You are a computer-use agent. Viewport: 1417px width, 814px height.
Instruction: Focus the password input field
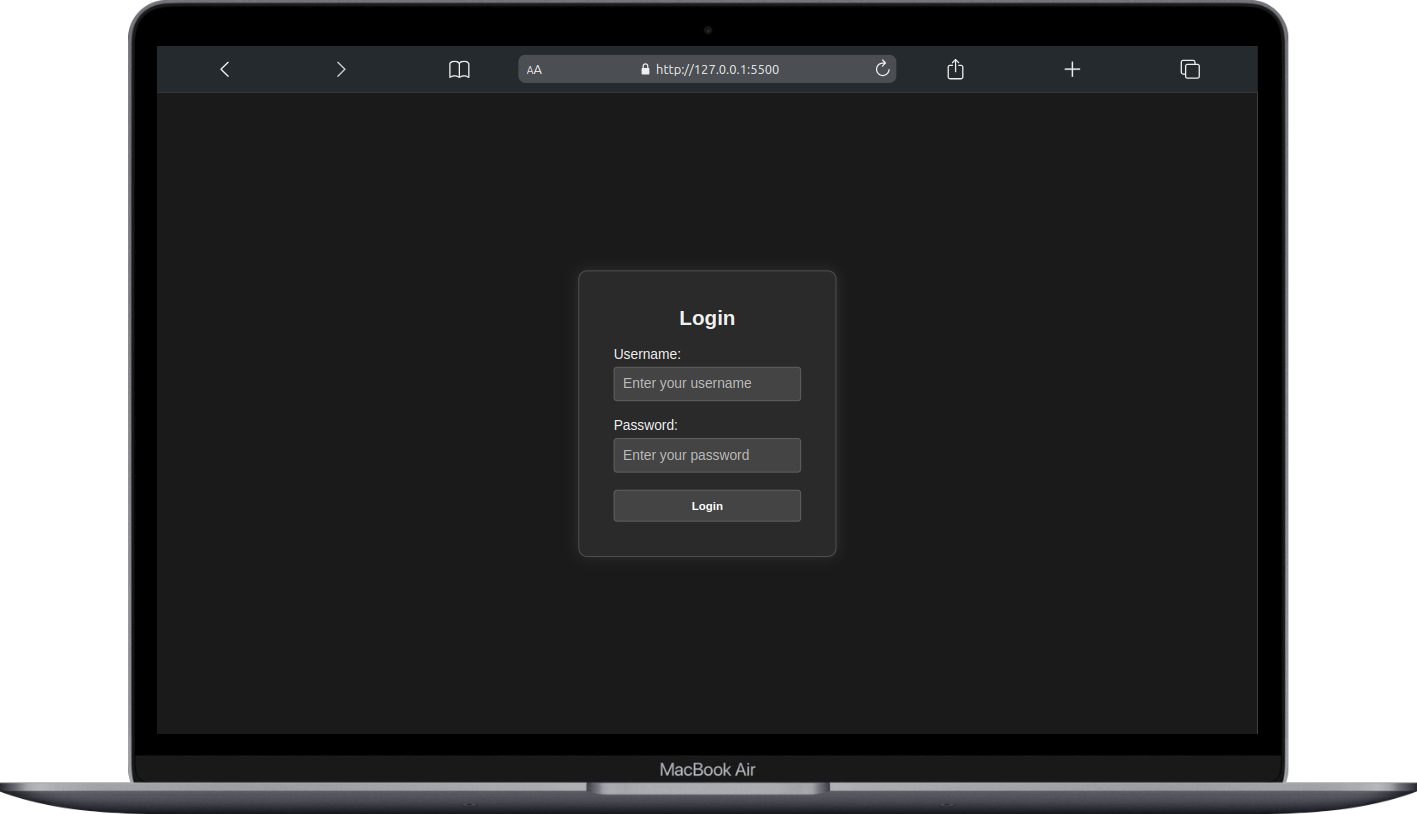pos(707,455)
